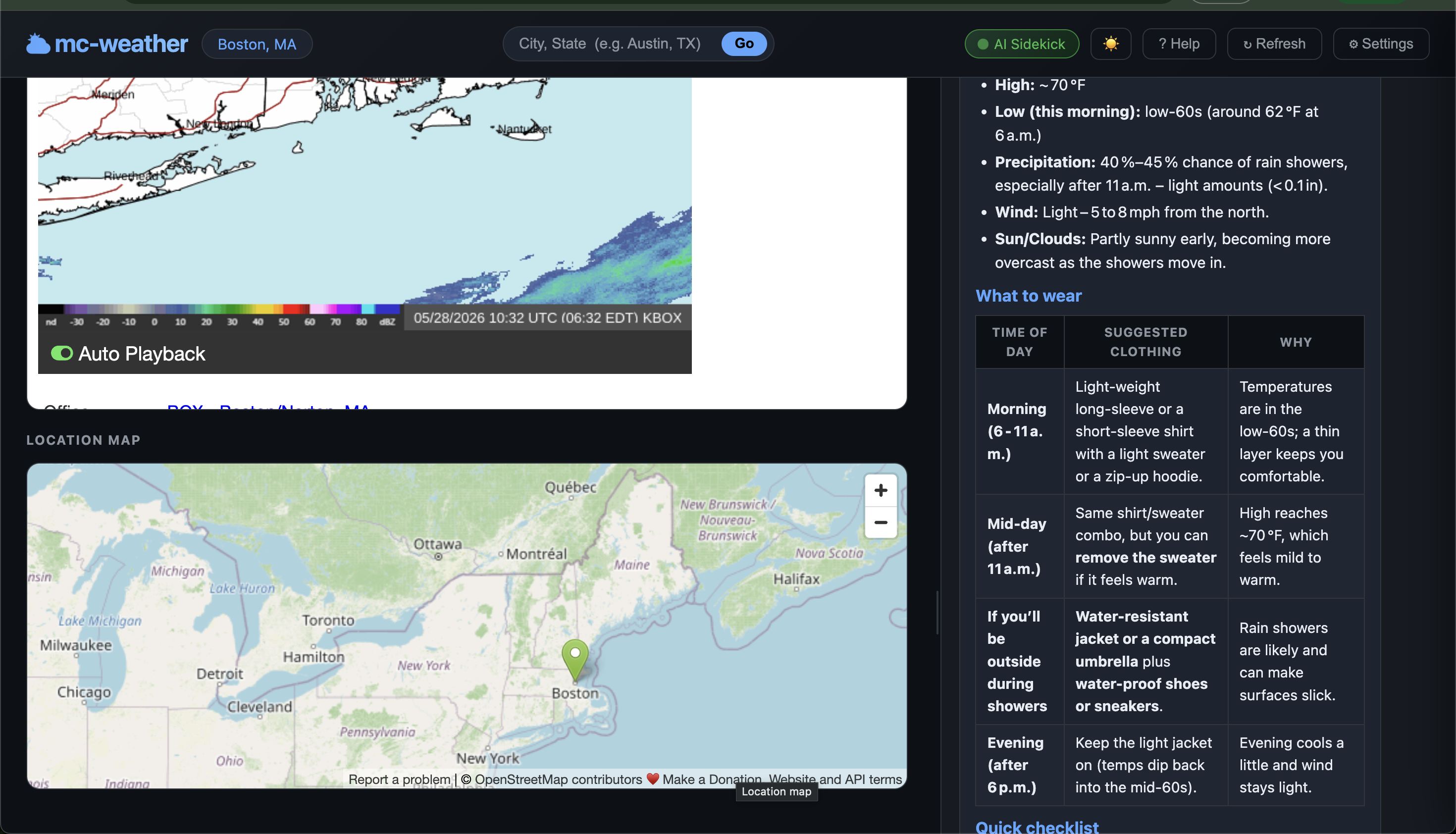Viewport: 1456px width, 834px height.
Task: Open Settings
Action: (1380, 44)
